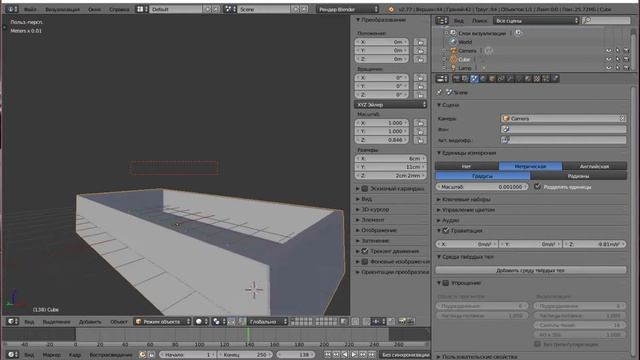Open the Все сцены display dropdown
Viewport: 640px width, 360px height.
coord(536,20)
